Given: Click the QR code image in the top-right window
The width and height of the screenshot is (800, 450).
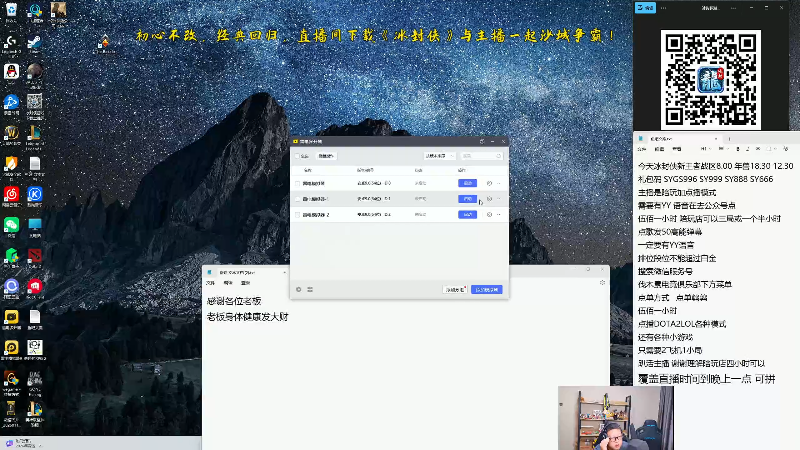Looking at the screenshot, I should (711, 80).
